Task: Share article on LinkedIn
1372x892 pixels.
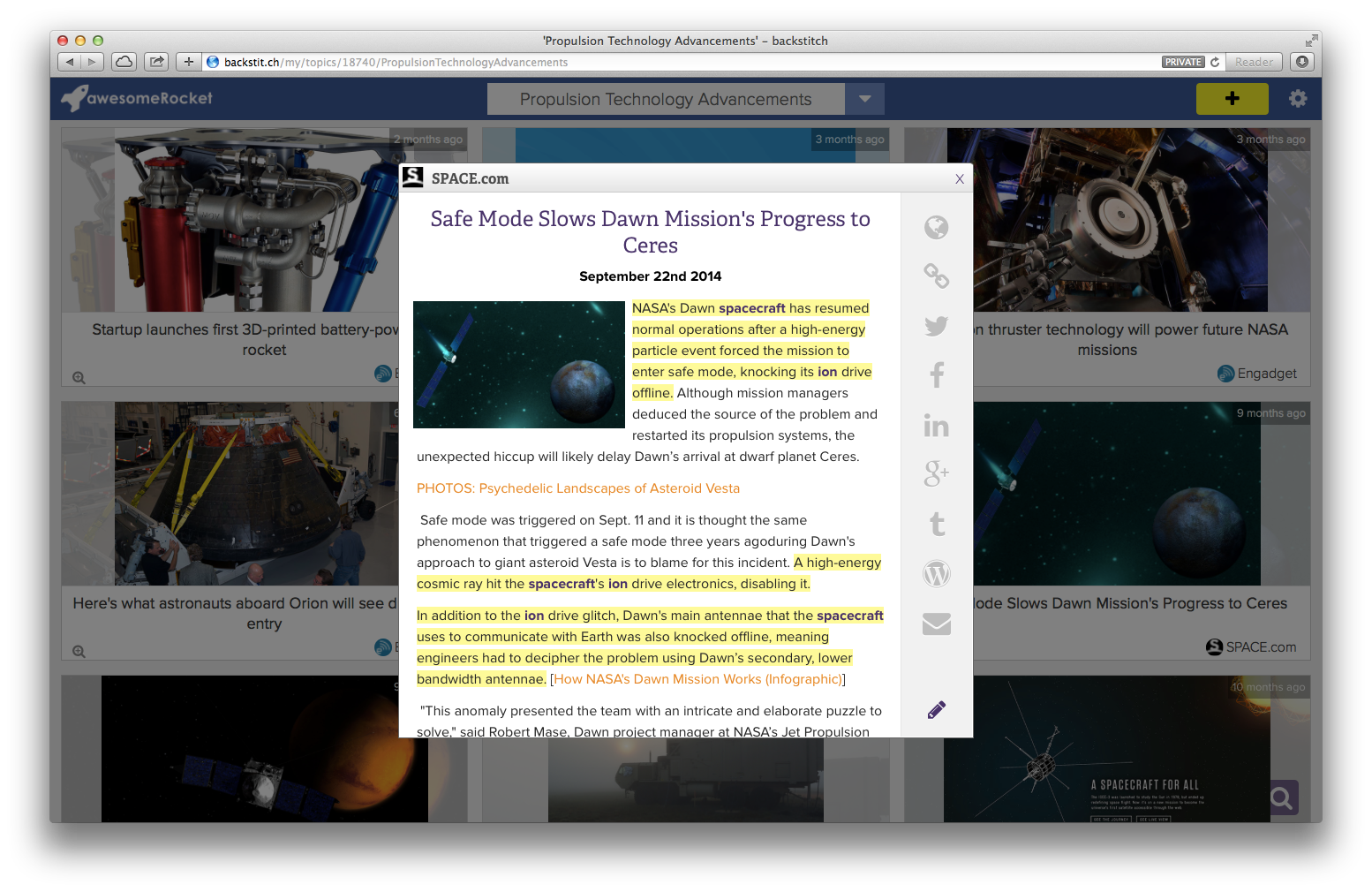Action: coord(936,426)
